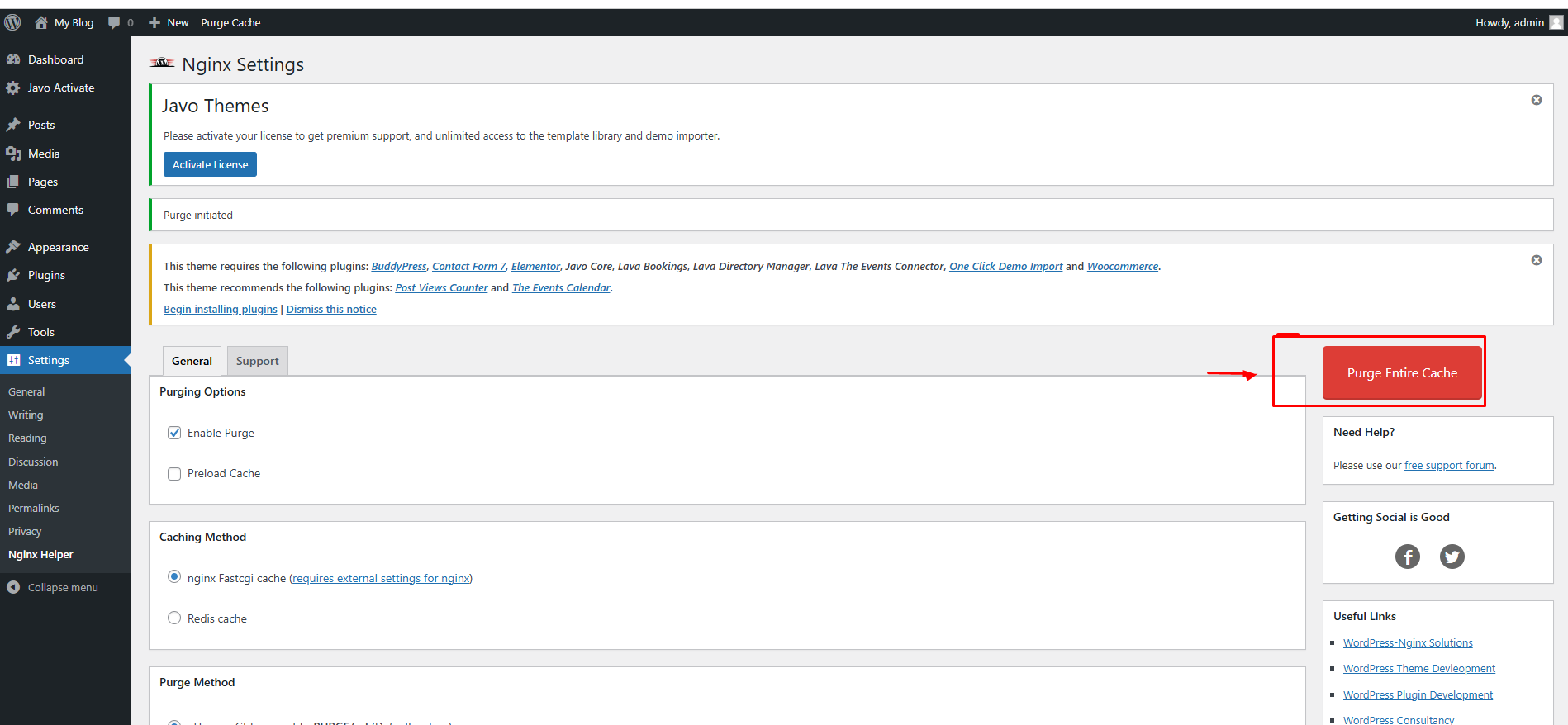Image resolution: width=1568 pixels, height=725 pixels.
Task: Dismiss the required plugins notice with X
Action: (1537, 260)
